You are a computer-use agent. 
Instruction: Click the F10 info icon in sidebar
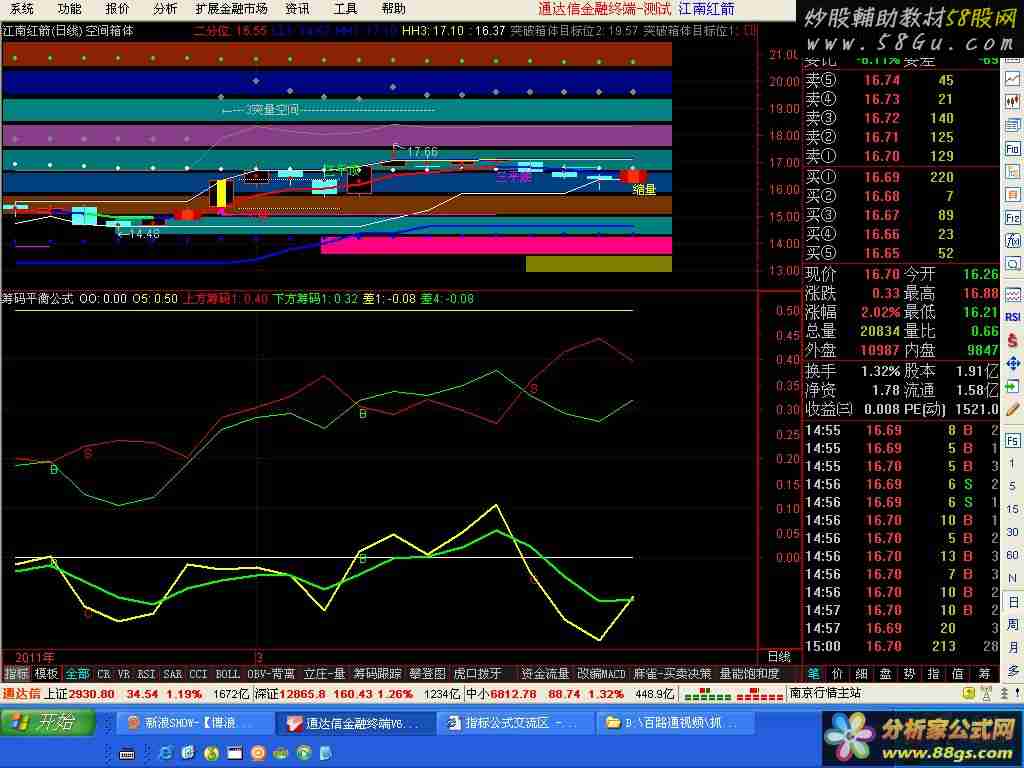tap(1013, 149)
